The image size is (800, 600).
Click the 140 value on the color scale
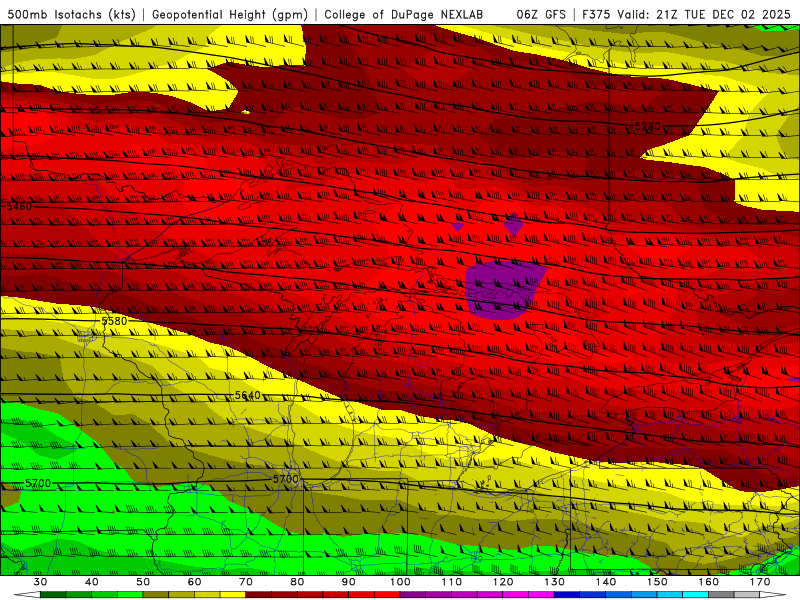(606, 582)
